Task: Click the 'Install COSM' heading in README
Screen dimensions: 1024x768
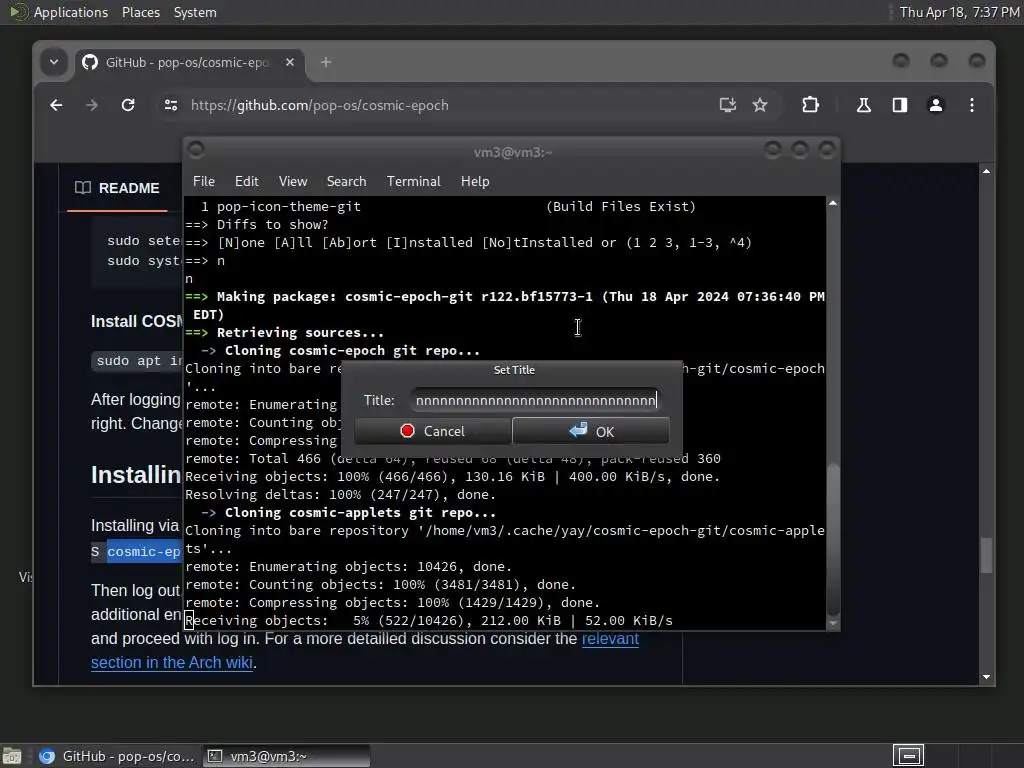Action: point(136,321)
